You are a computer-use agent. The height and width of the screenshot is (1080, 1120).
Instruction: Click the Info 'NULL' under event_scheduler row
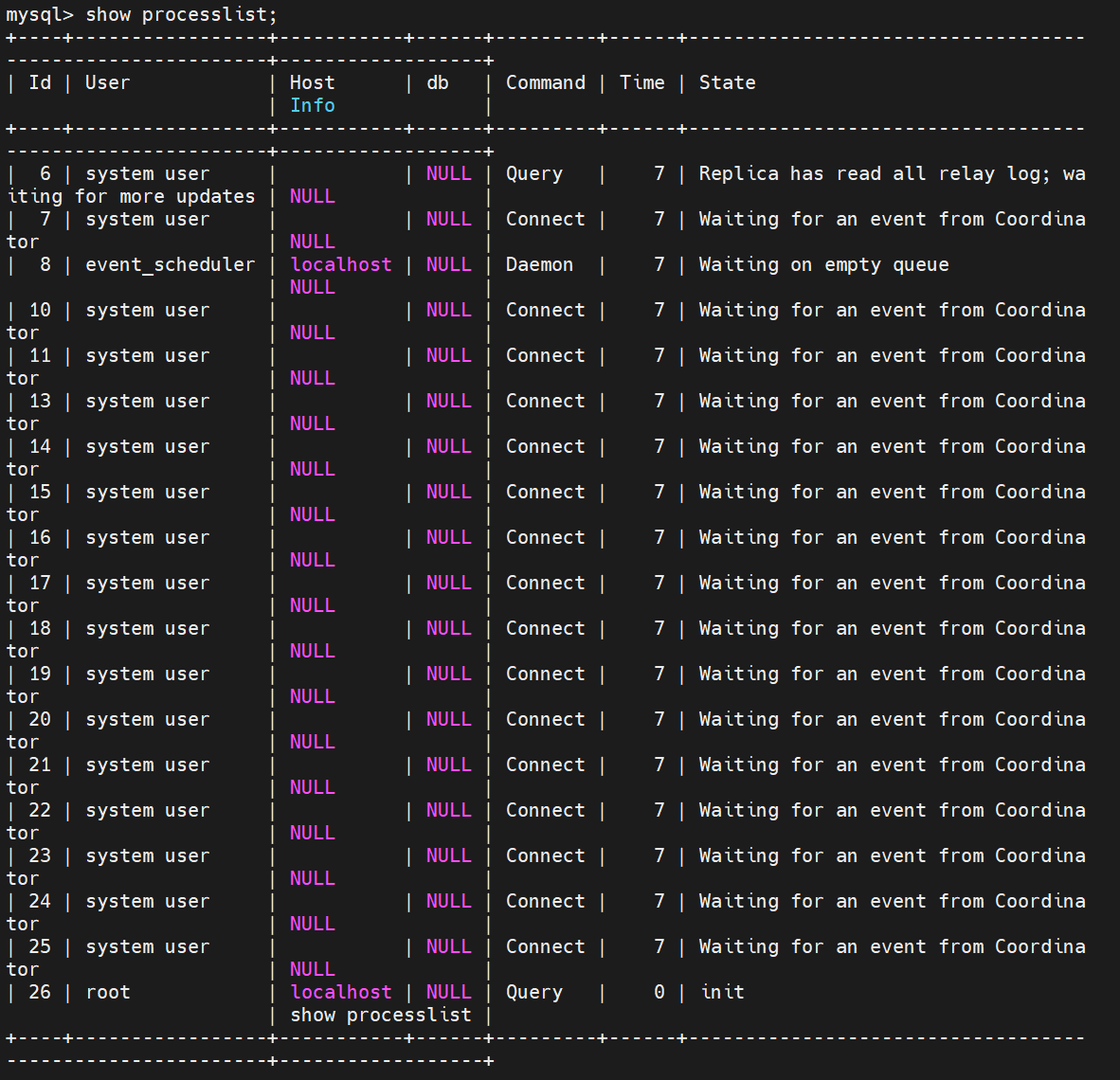[312, 288]
